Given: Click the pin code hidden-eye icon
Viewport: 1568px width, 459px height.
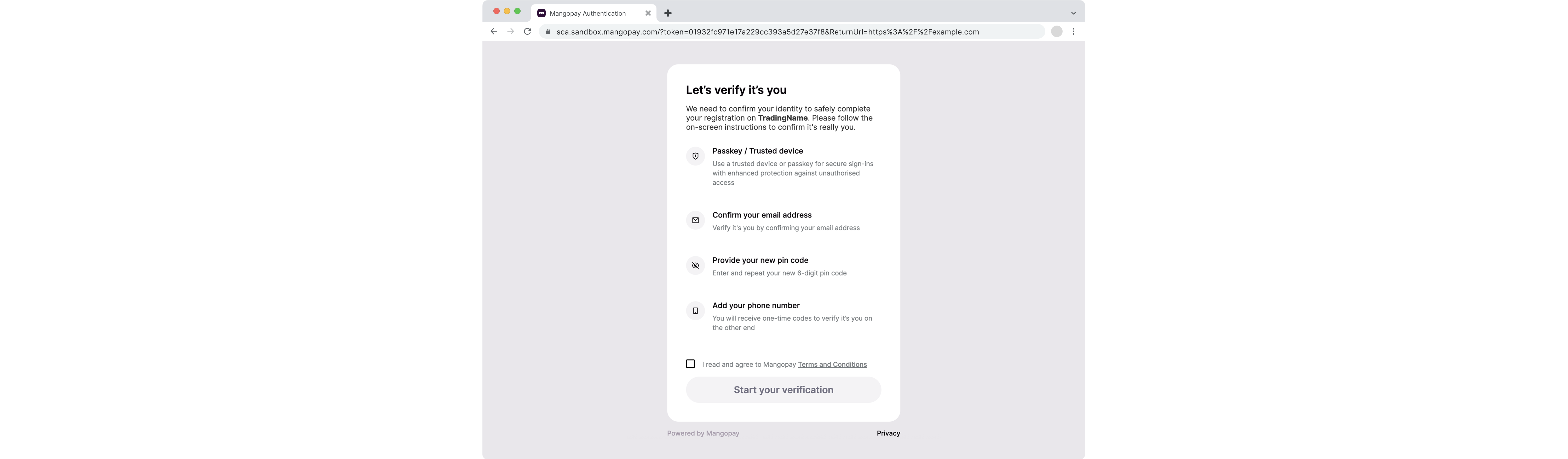Looking at the screenshot, I should click(695, 266).
